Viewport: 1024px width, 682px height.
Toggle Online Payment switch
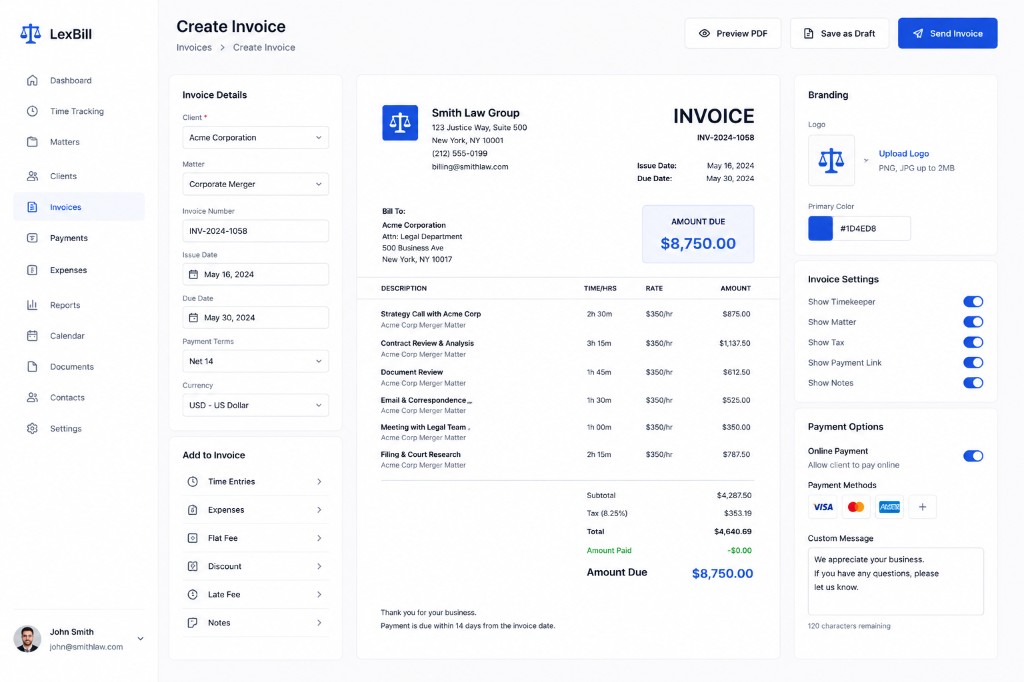(x=973, y=456)
